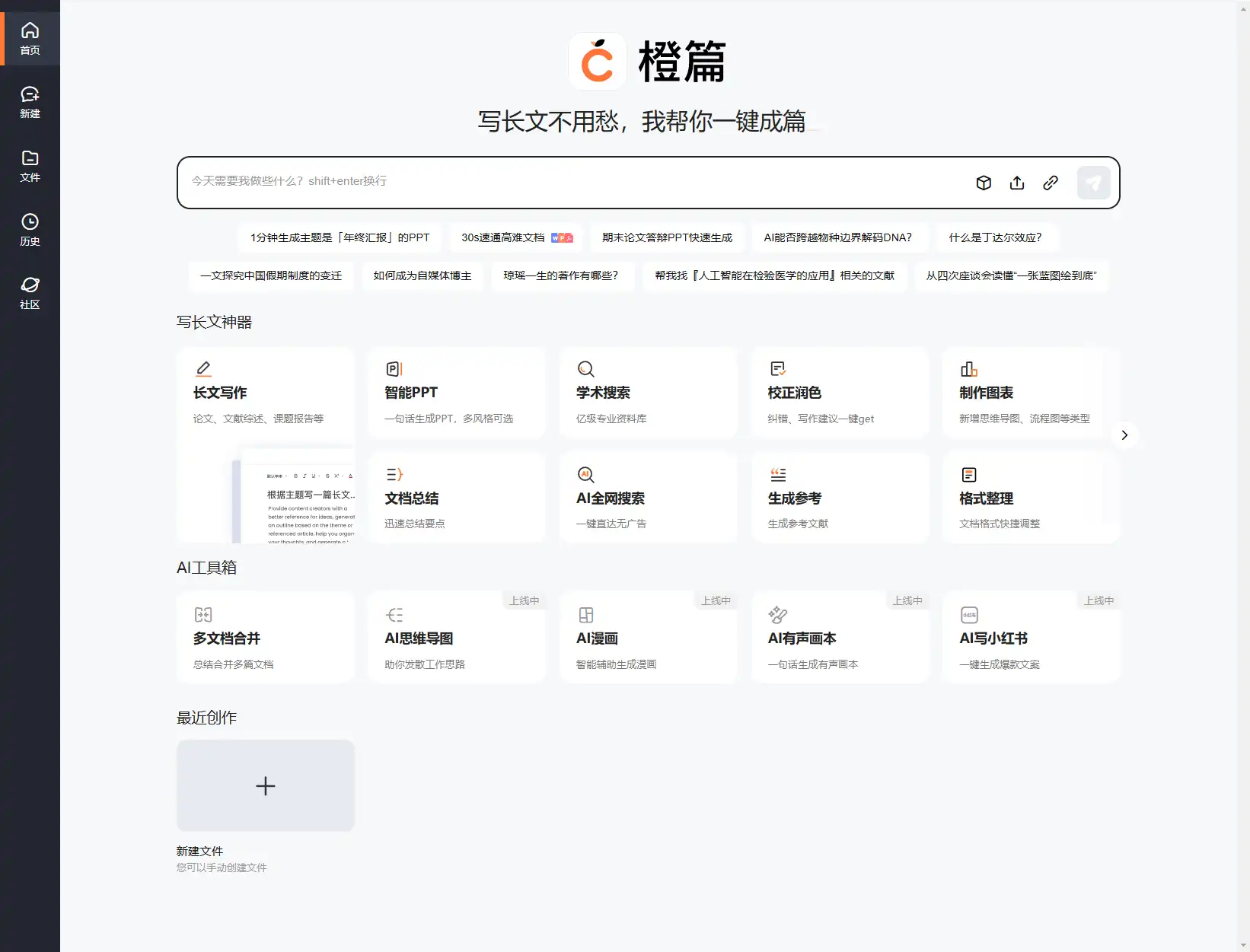Open the 社区 community planet icon

(30, 285)
